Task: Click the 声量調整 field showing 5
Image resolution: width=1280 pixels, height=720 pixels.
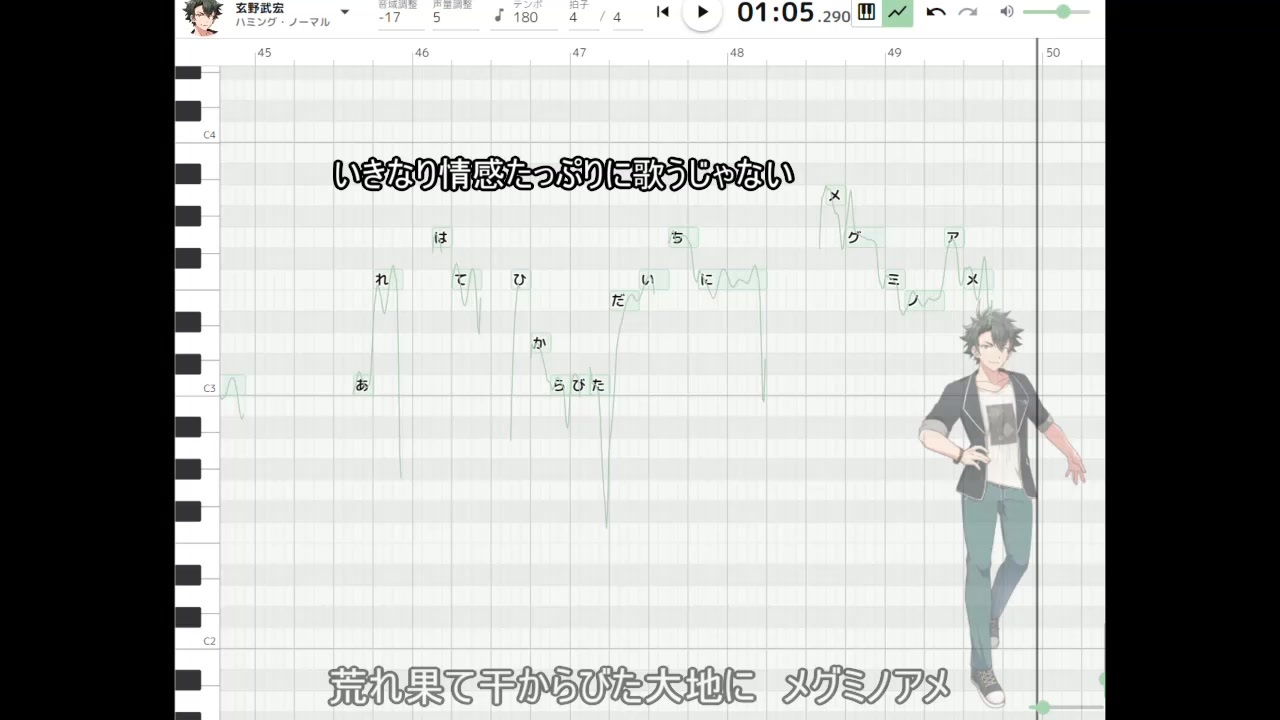Action: pyautogui.click(x=455, y=15)
